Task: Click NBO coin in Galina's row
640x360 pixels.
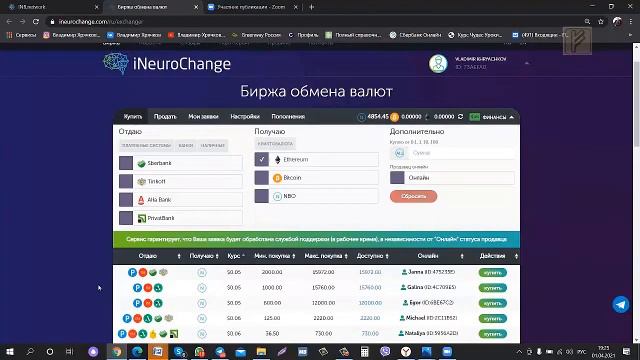Action: click(202, 288)
